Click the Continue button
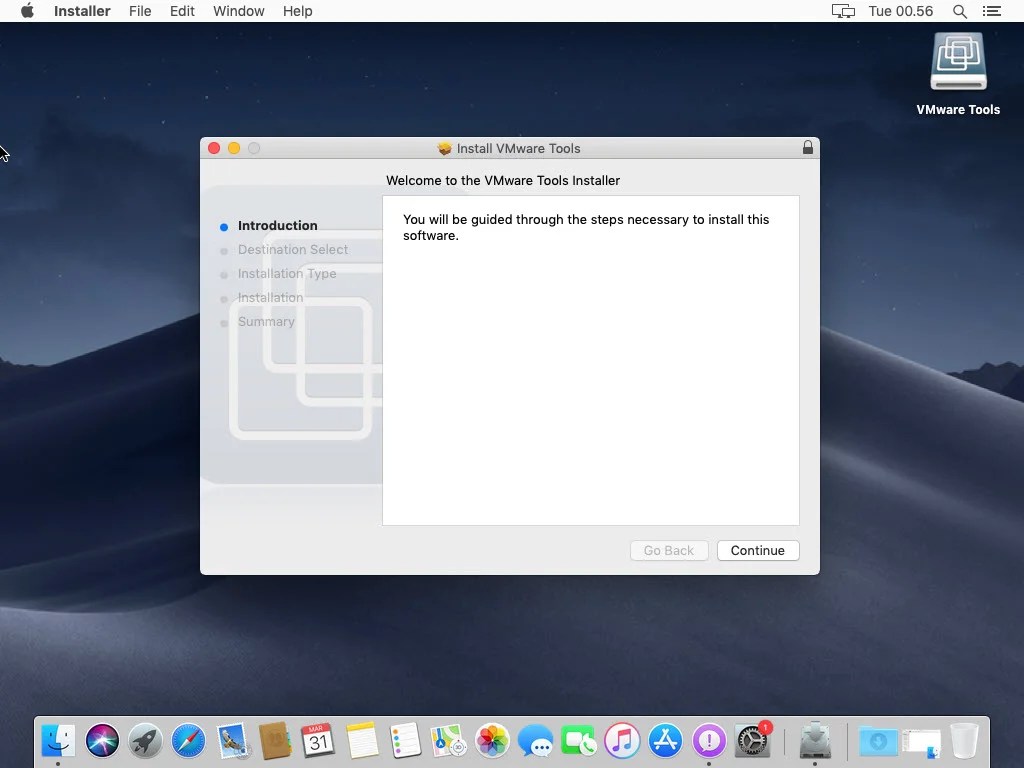1024x768 pixels. 757,550
